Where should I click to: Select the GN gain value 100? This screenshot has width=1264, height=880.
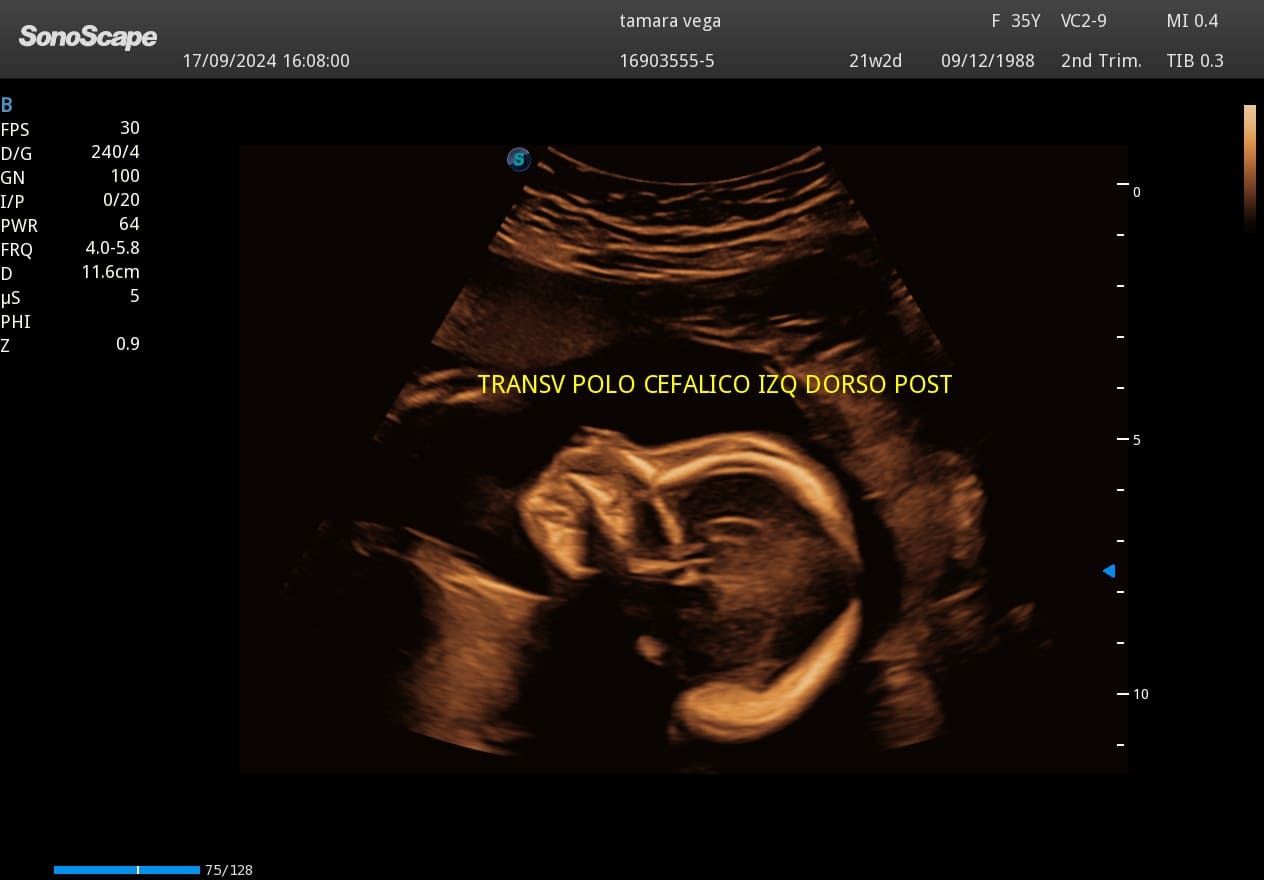tap(125, 177)
